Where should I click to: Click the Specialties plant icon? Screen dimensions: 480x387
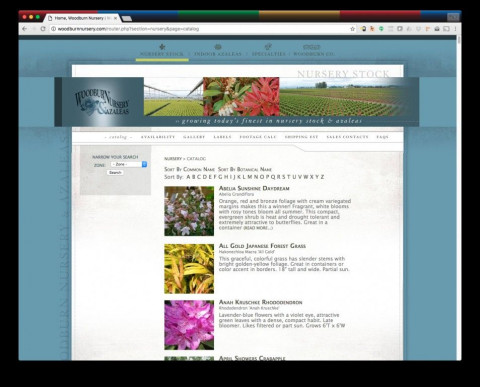[x=268, y=47]
